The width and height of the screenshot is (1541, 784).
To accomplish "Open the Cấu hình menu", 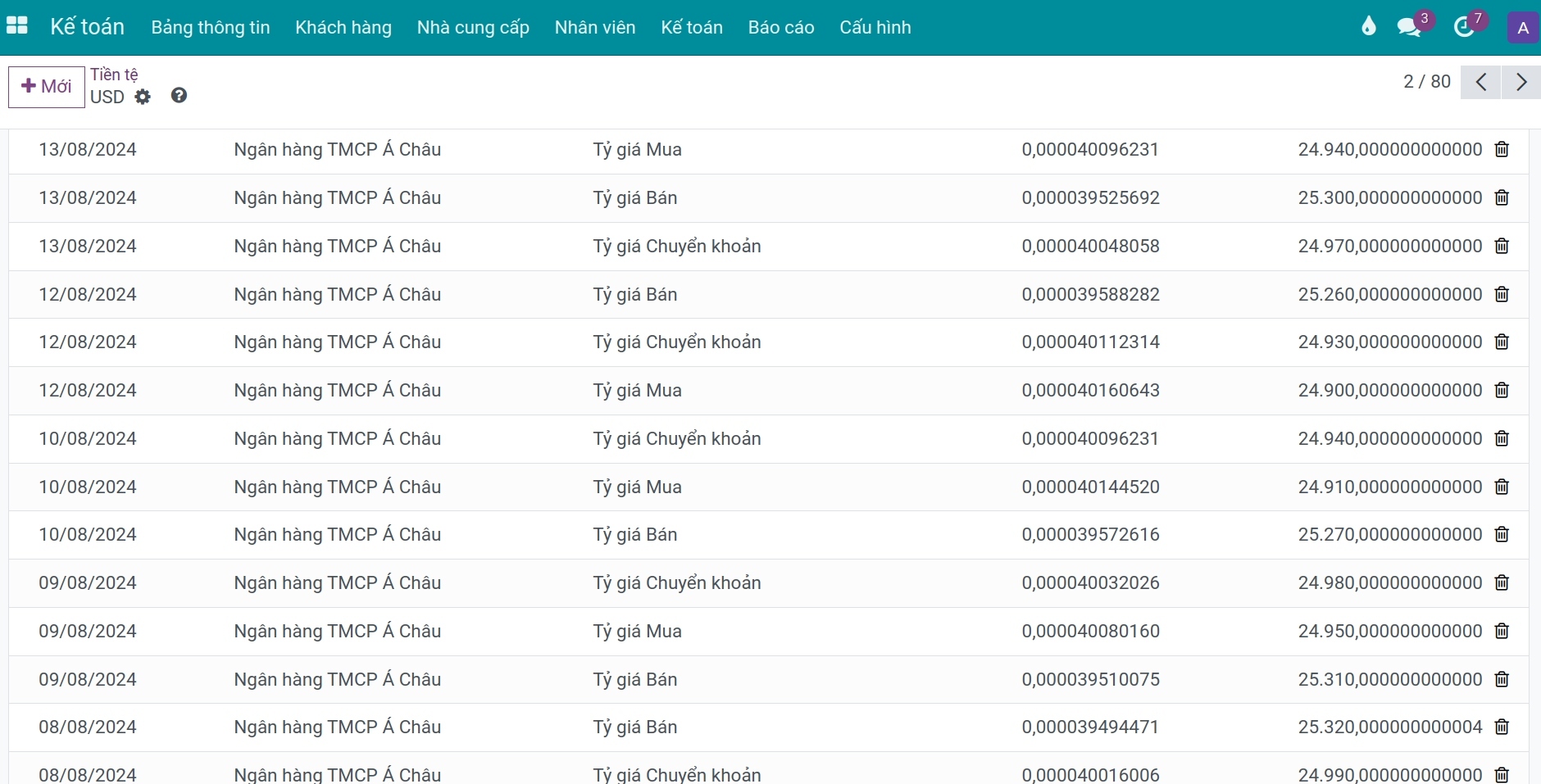I will 875,27.
